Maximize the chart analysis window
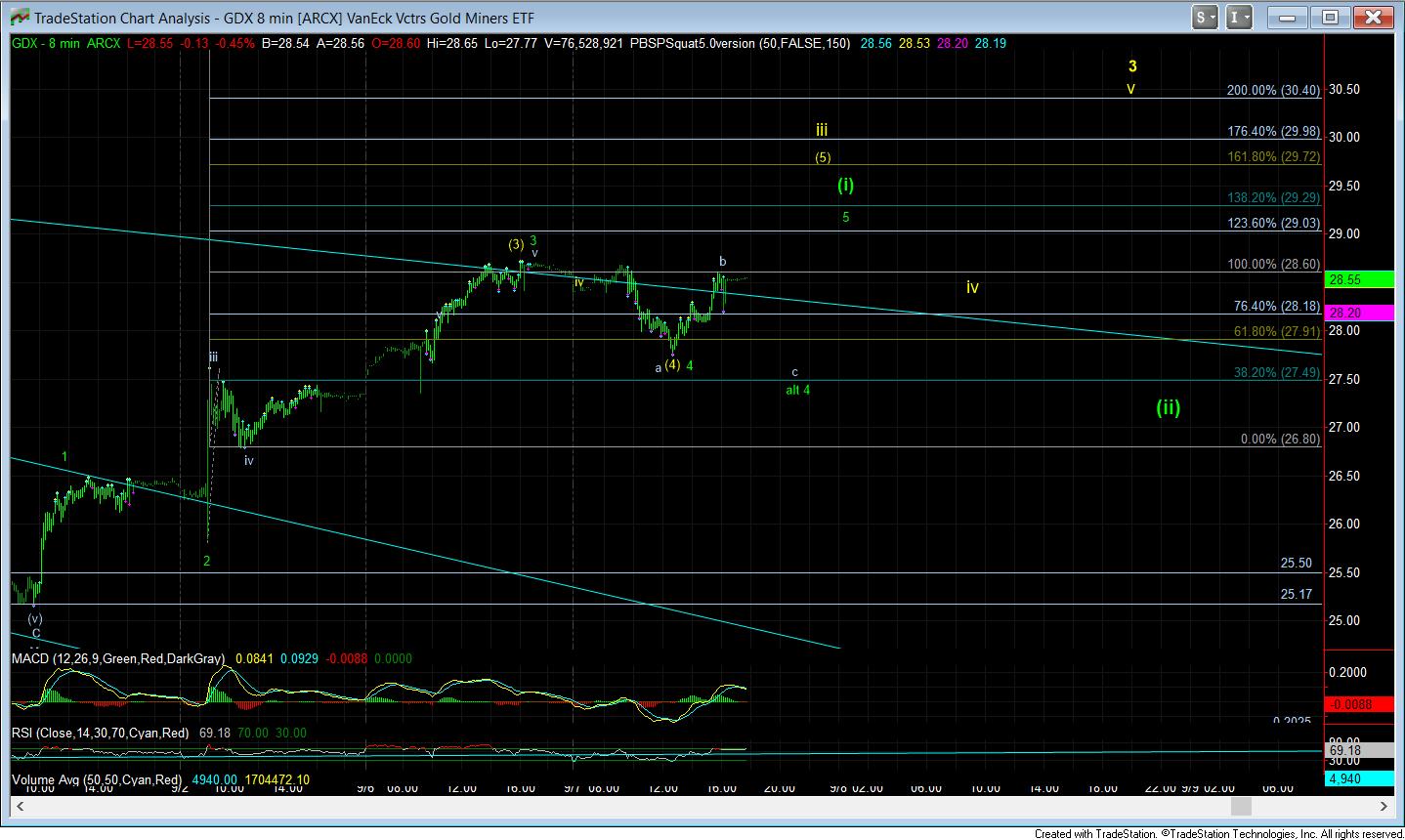Screen dimensions: 1405x840 pos(1330,17)
